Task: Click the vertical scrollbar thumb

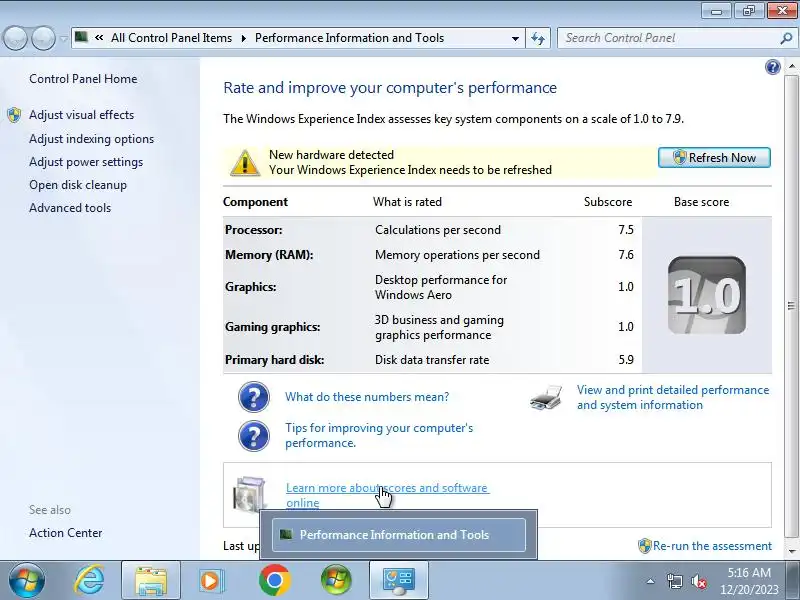Action: pos(791,306)
